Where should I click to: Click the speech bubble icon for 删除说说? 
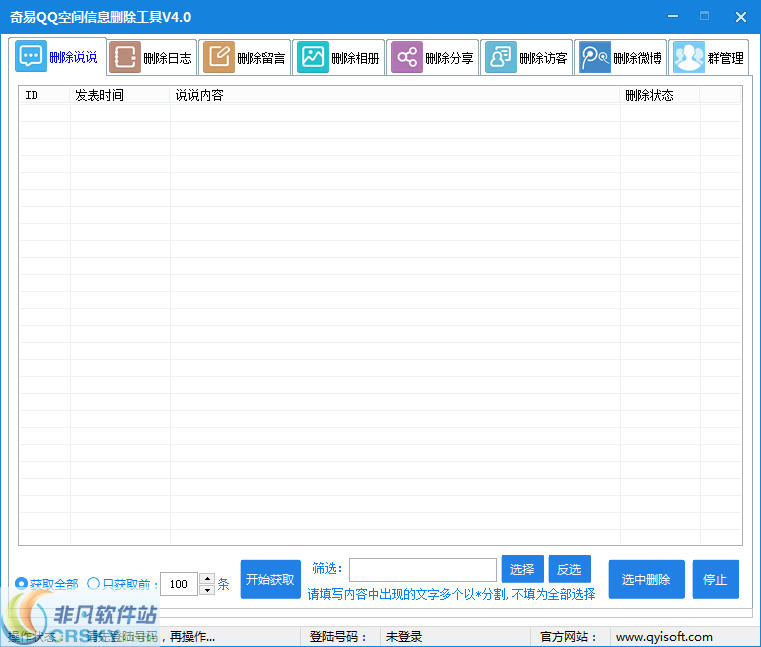(x=31, y=56)
